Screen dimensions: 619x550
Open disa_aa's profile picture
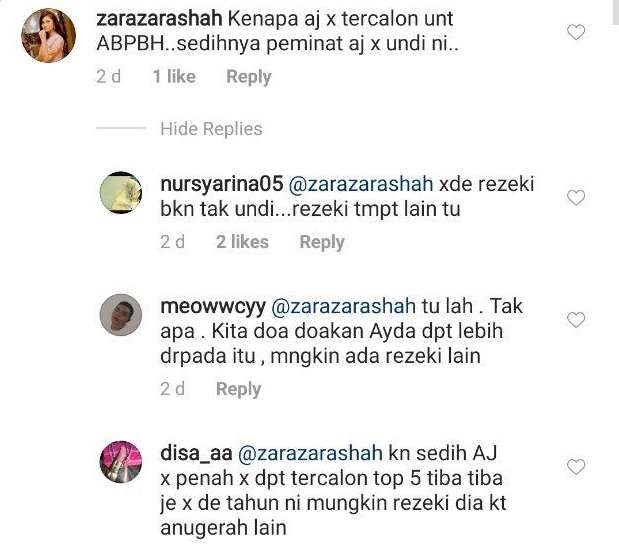click(x=121, y=462)
